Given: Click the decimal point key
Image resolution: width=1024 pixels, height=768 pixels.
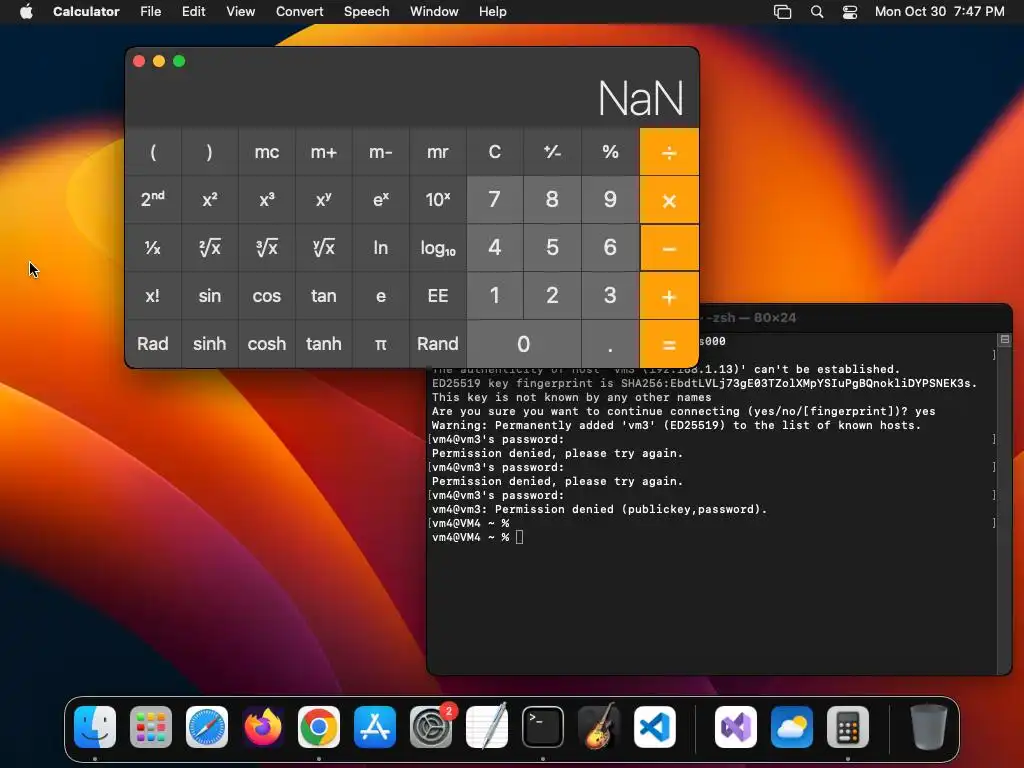Looking at the screenshot, I should 610,344.
